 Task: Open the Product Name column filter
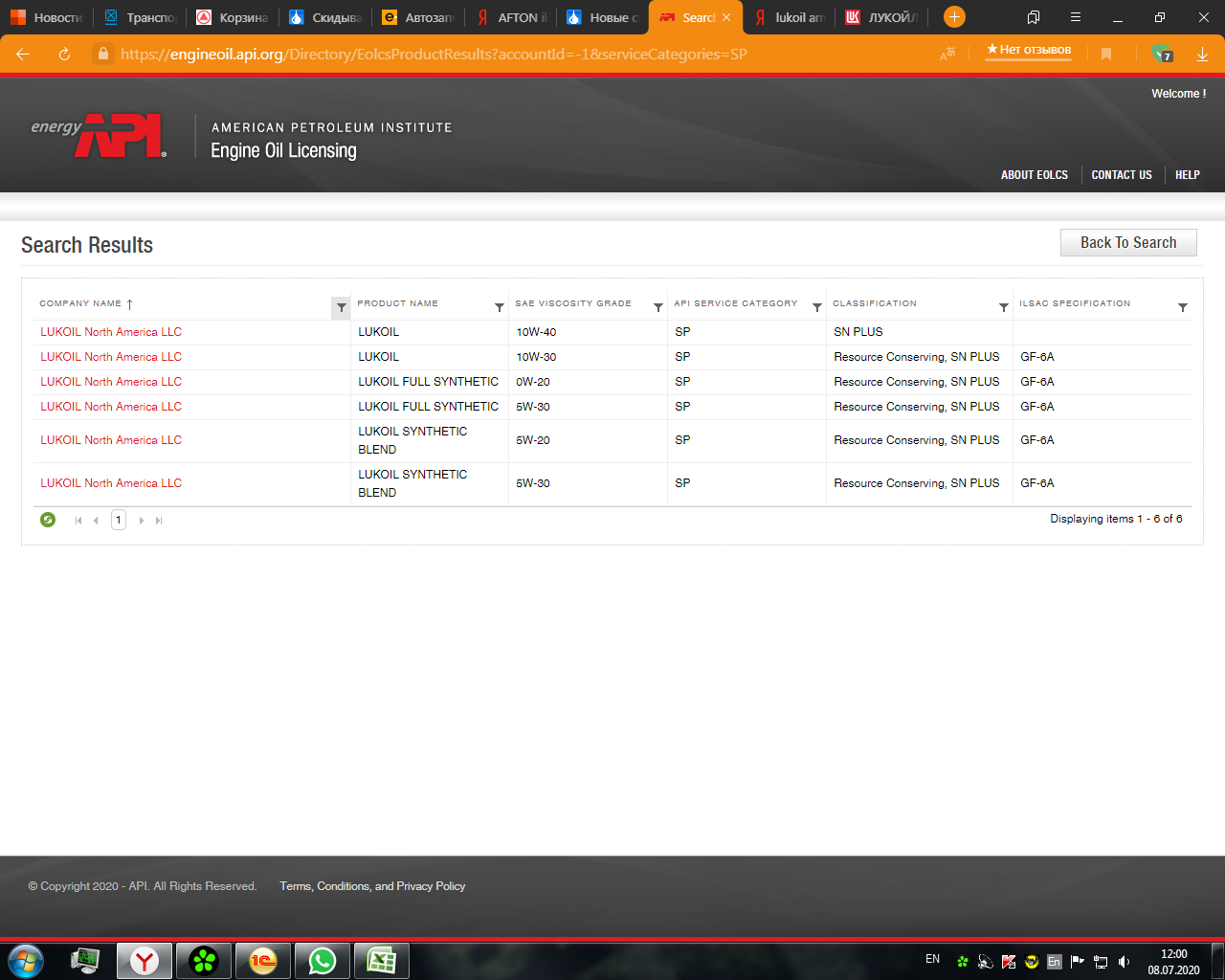click(500, 307)
